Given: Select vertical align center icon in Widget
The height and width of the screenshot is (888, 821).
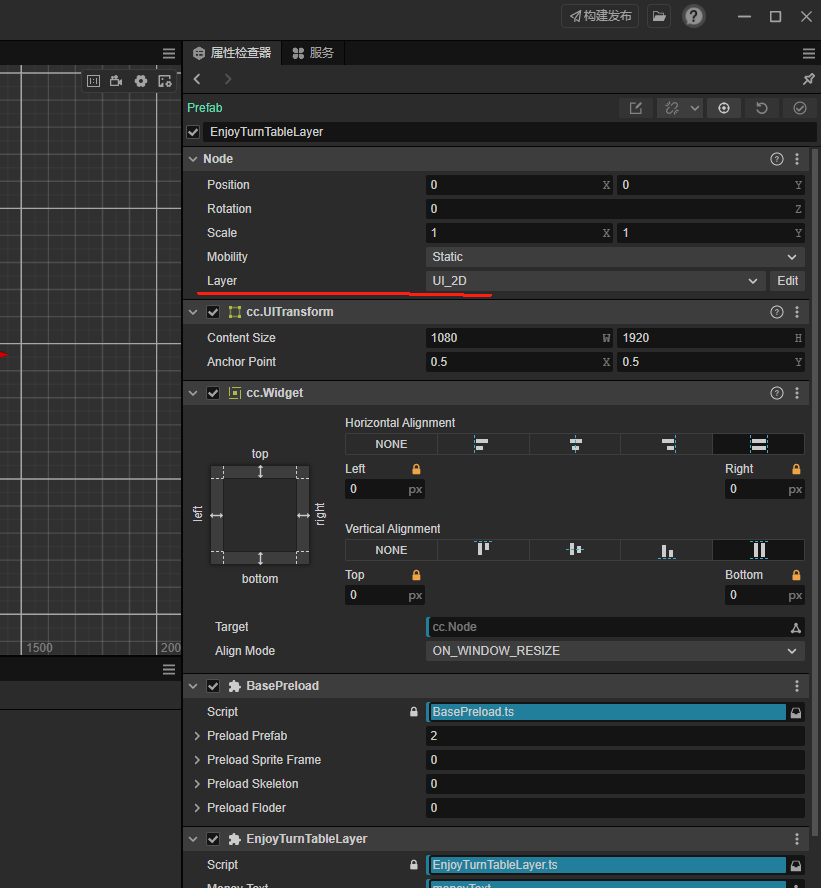Looking at the screenshot, I should tap(574, 549).
